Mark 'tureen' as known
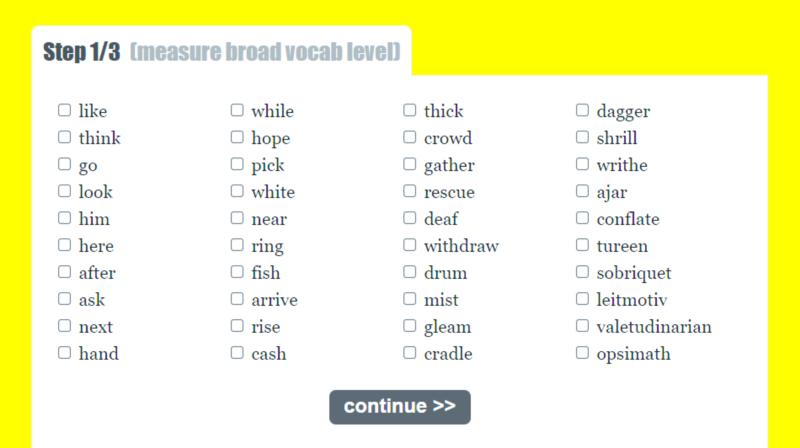This screenshot has width=800, height=448. click(582, 245)
